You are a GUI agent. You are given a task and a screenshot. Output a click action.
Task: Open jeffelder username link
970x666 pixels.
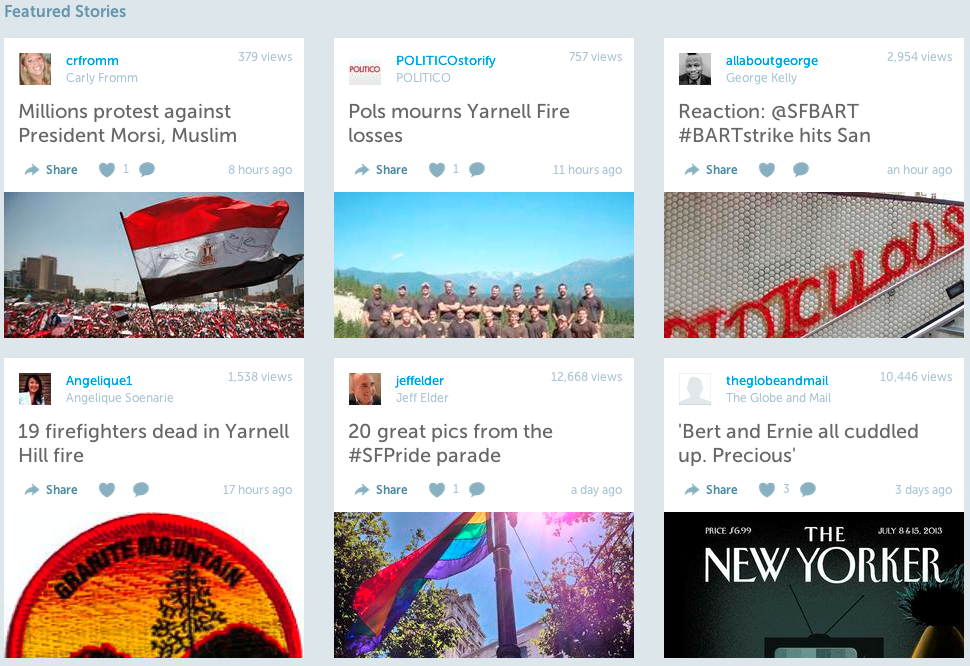click(419, 380)
